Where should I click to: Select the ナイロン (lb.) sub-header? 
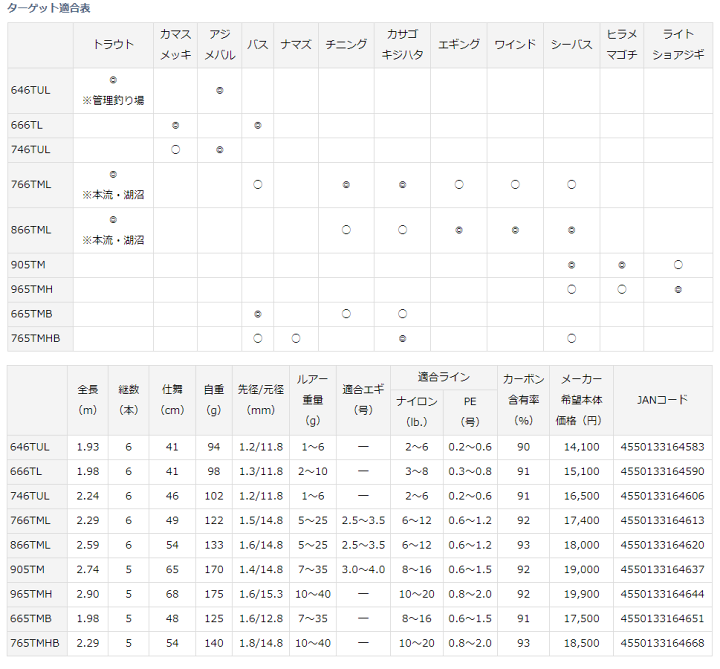click(416, 412)
